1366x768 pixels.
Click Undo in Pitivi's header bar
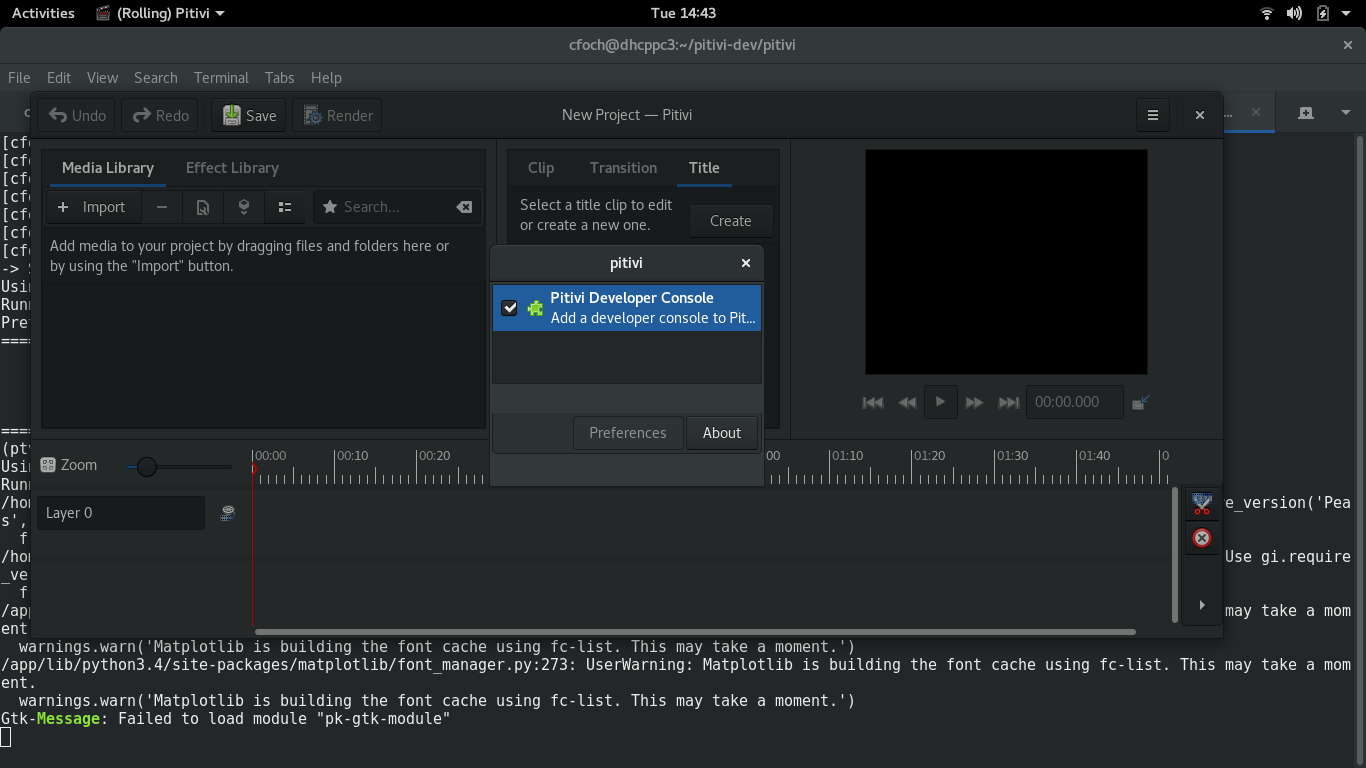coord(77,115)
